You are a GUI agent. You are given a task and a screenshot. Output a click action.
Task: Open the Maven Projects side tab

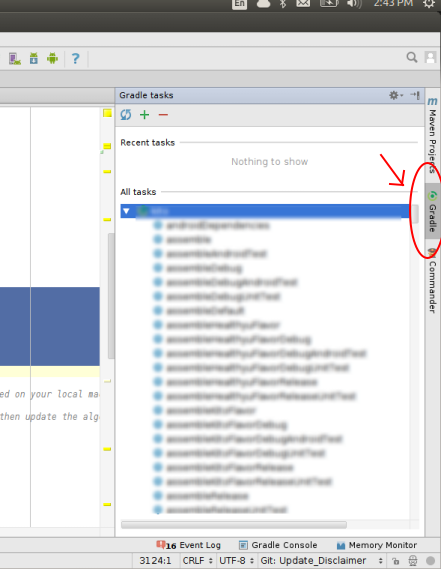click(432, 135)
